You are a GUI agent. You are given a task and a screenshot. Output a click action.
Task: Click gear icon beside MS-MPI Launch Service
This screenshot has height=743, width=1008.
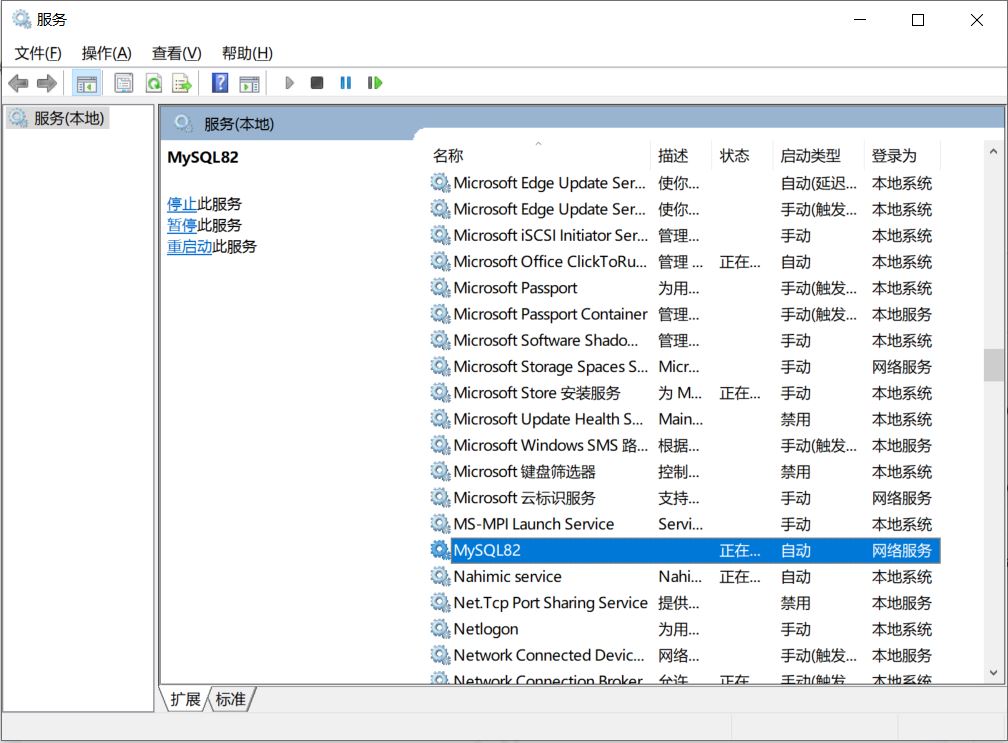(x=440, y=524)
